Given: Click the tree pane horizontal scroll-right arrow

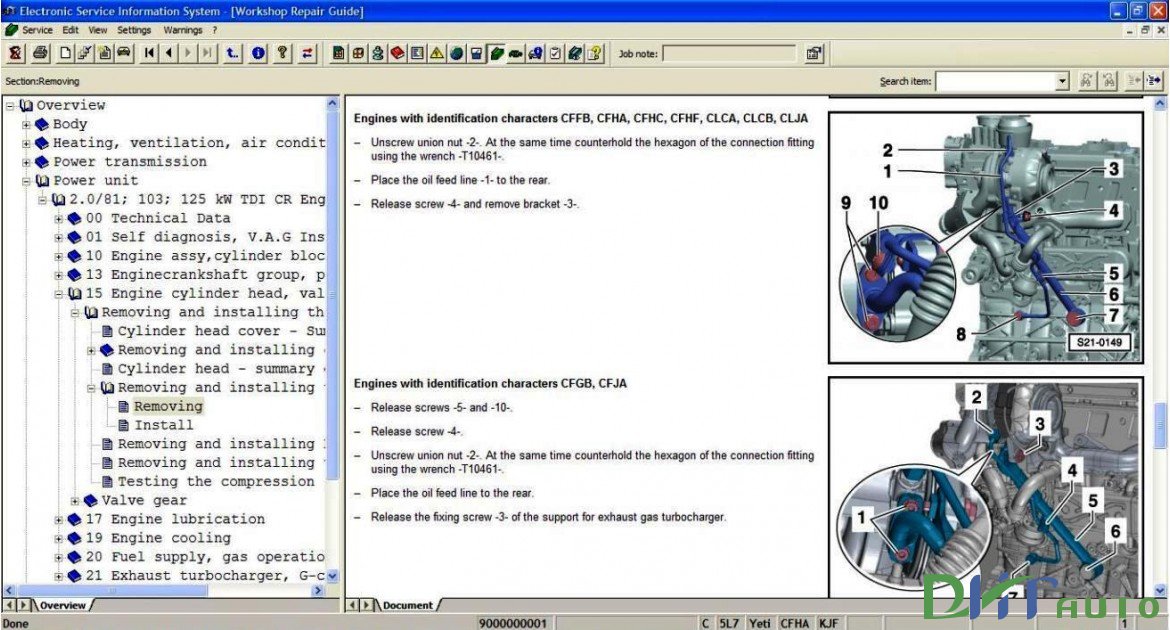Looking at the screenshot, I should (318, 590).
